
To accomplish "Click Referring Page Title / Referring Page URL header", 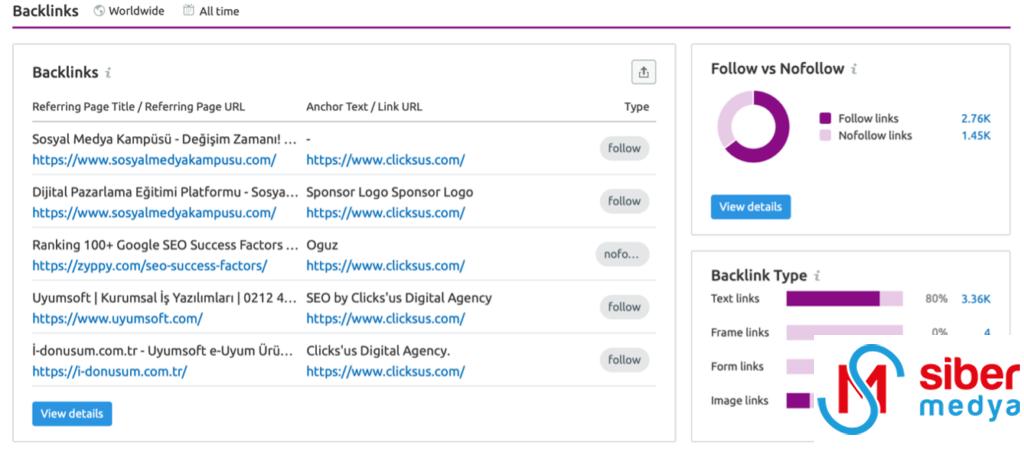I will point(138,107).
